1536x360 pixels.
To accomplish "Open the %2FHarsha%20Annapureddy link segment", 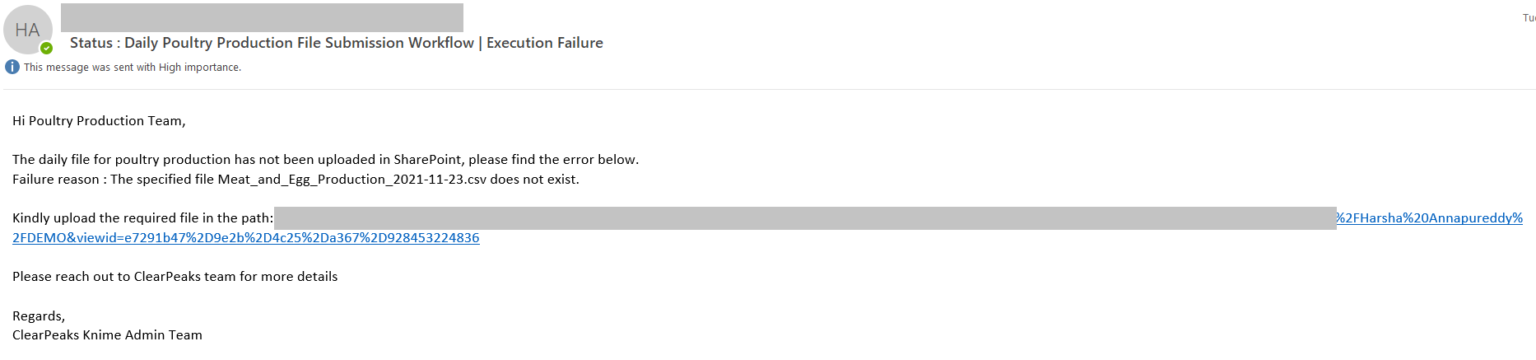I will 1430,218.
